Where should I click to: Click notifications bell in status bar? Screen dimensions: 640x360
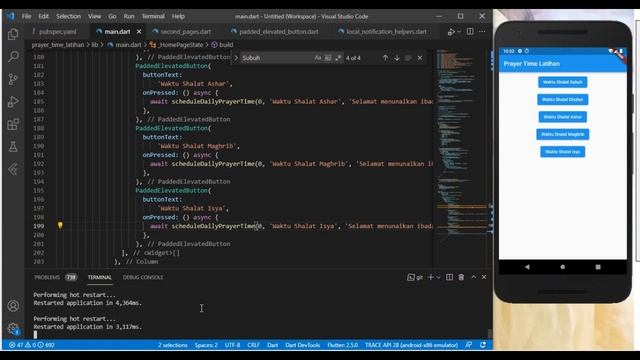tap(483, 345)
